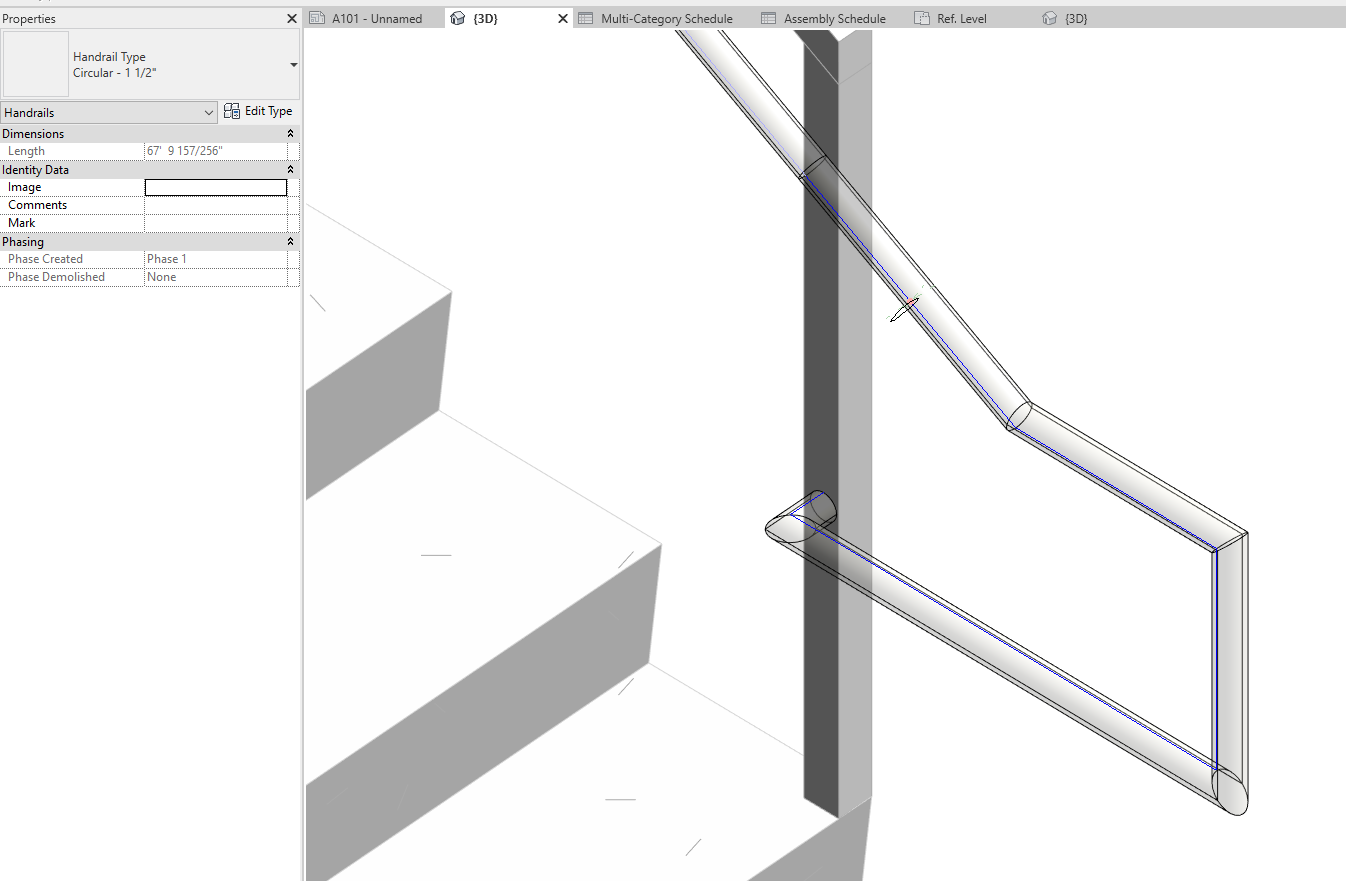Click the handrail type preview thumbnail in Properties

[35, 64]
